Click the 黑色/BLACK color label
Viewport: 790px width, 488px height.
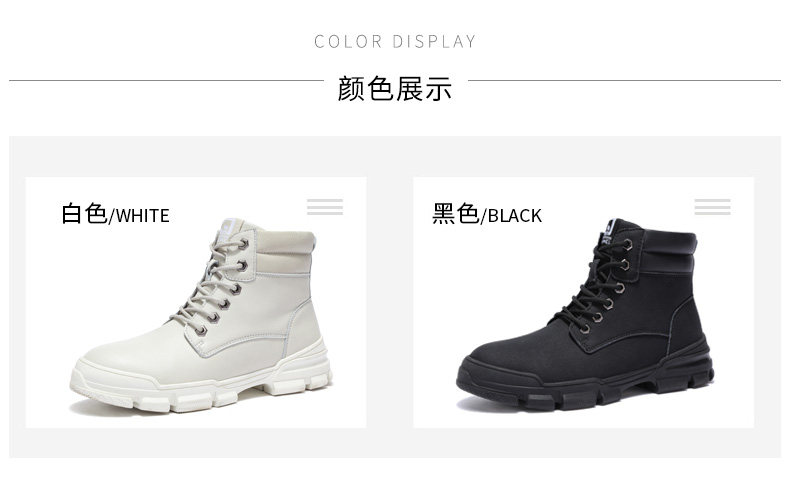(x=487, y=214)
